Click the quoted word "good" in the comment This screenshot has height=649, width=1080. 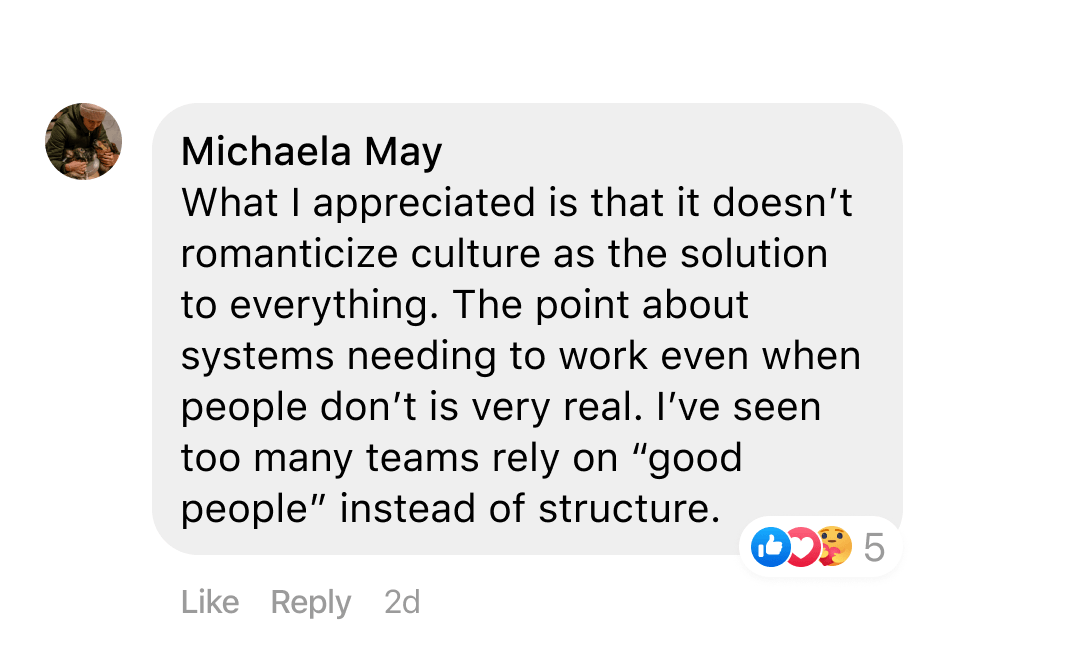tap(696, 458)
